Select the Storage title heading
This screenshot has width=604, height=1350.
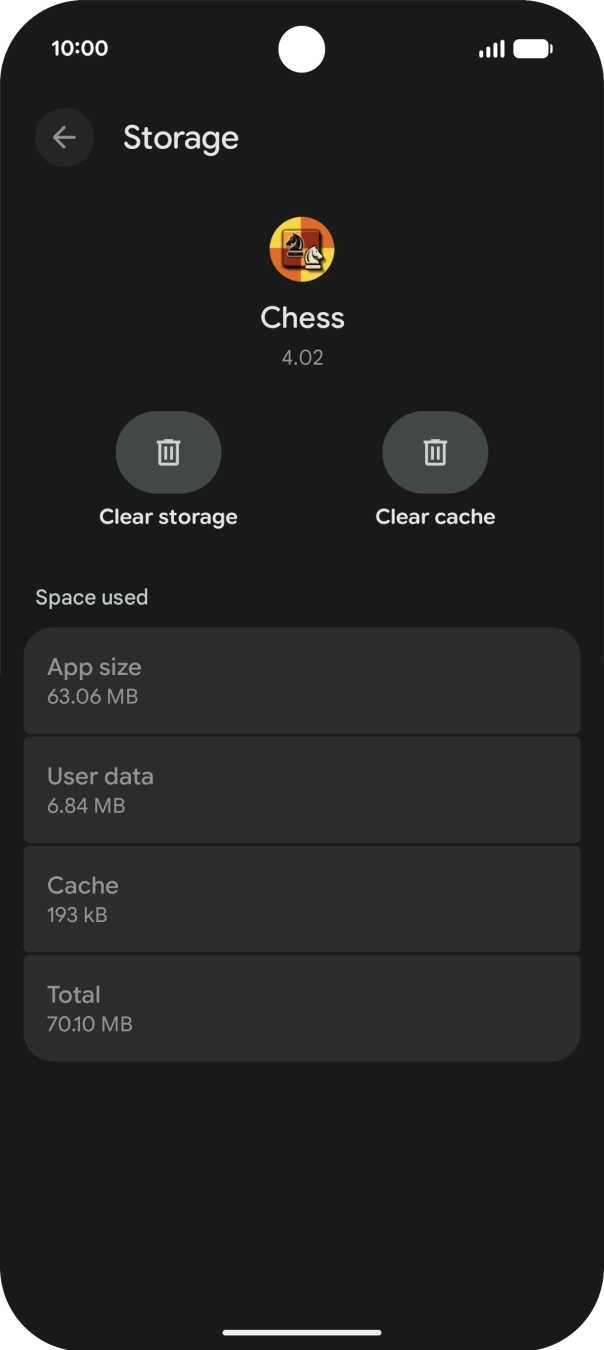point(181,138)
